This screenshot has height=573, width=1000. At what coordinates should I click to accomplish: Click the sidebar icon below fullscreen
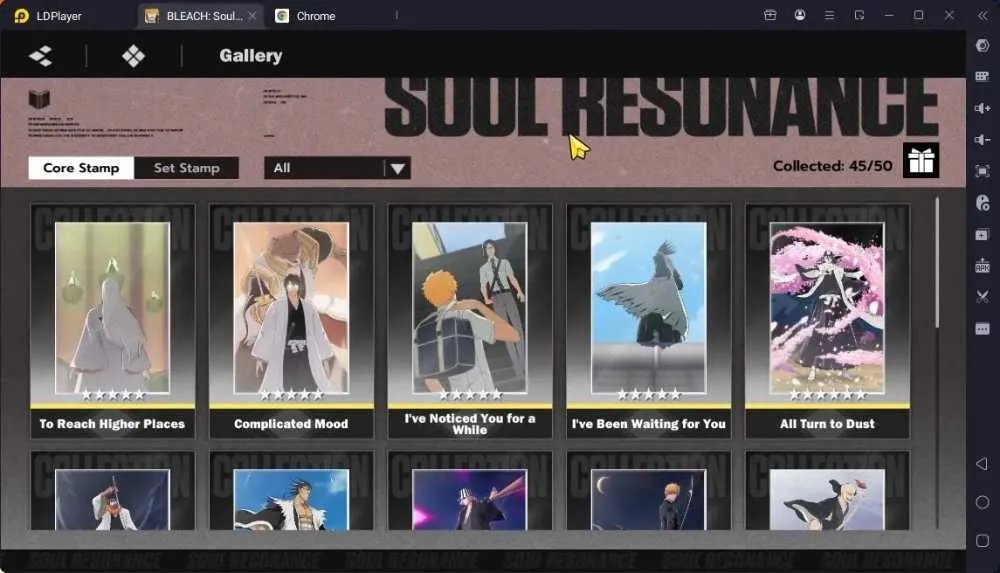(982, 203)
